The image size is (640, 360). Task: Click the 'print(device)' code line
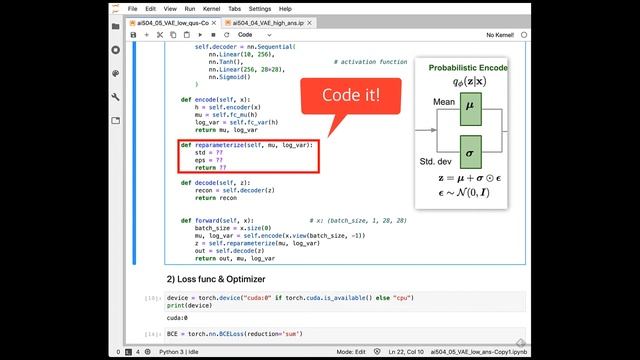pos(189,306)
